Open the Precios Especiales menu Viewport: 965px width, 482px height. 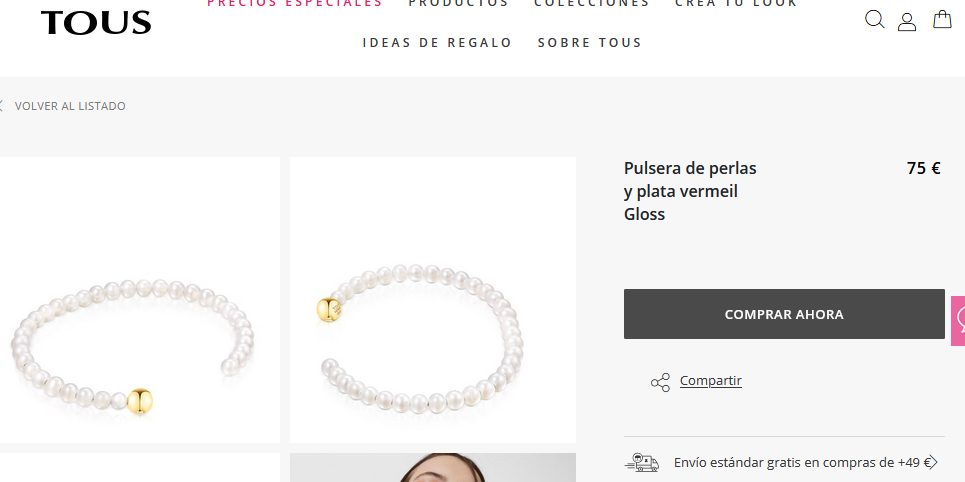tap(295, 3)
